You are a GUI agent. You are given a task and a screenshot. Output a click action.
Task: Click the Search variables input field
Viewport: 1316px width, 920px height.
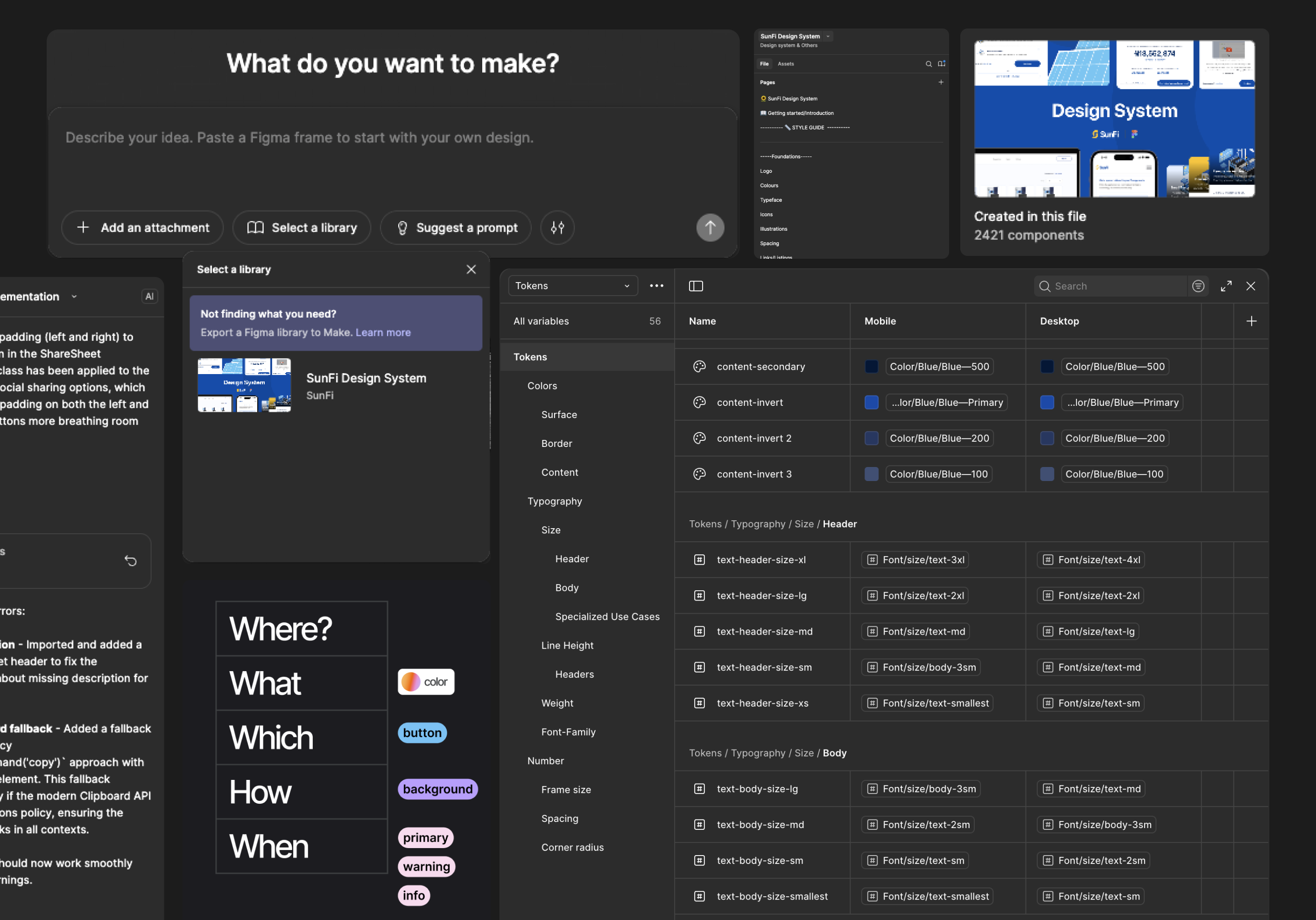(x=1118, y=286)
